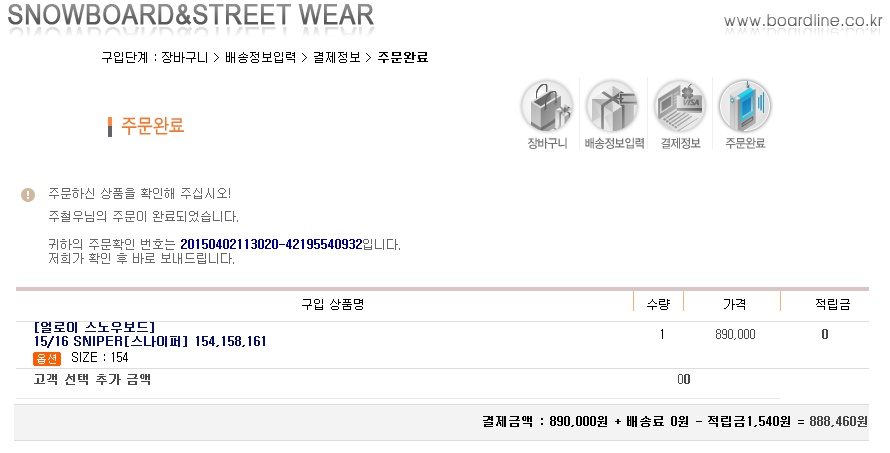Viewport: 890px width, 453px height.
Task: Click the 수량 column header
Action: [x=658, y=304]
